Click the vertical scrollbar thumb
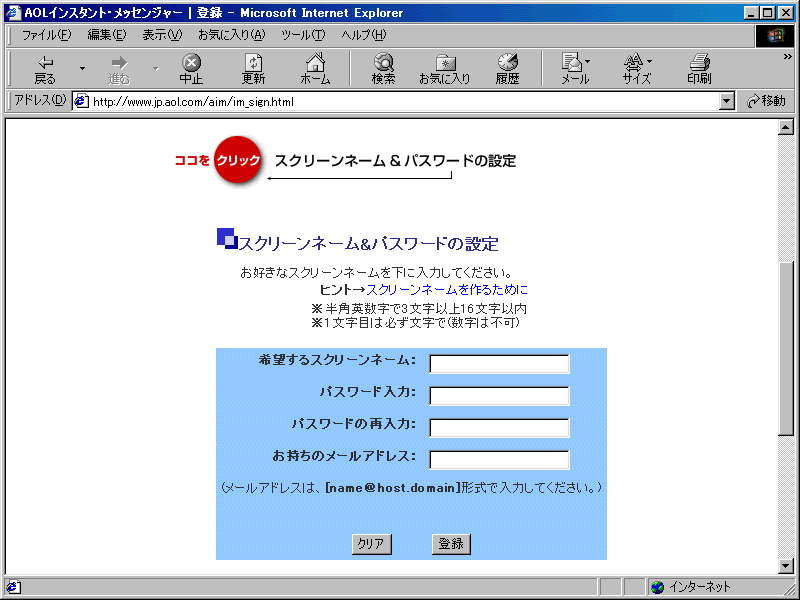This screenshot has width=800, height=600. (x=786, y=348)
